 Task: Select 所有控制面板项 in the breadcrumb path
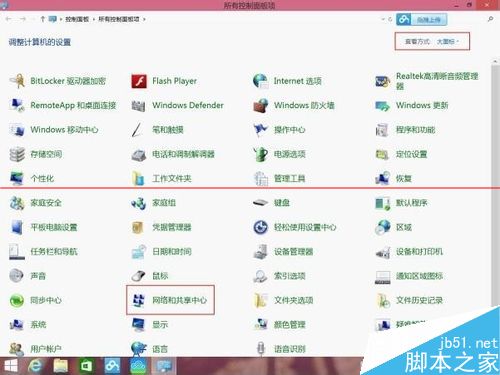(119, 19)
